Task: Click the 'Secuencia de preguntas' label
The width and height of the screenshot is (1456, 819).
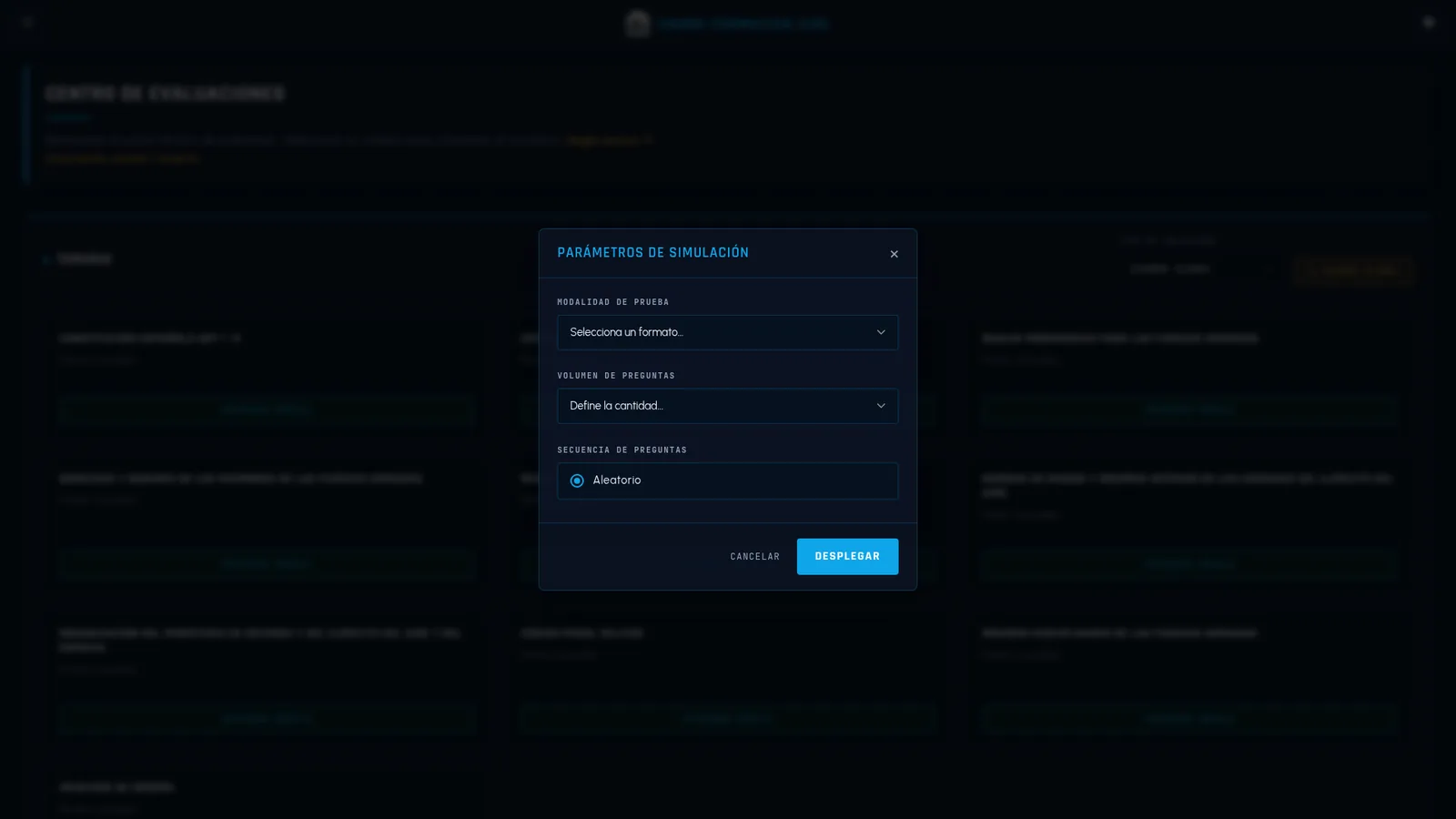Action: 622,450
